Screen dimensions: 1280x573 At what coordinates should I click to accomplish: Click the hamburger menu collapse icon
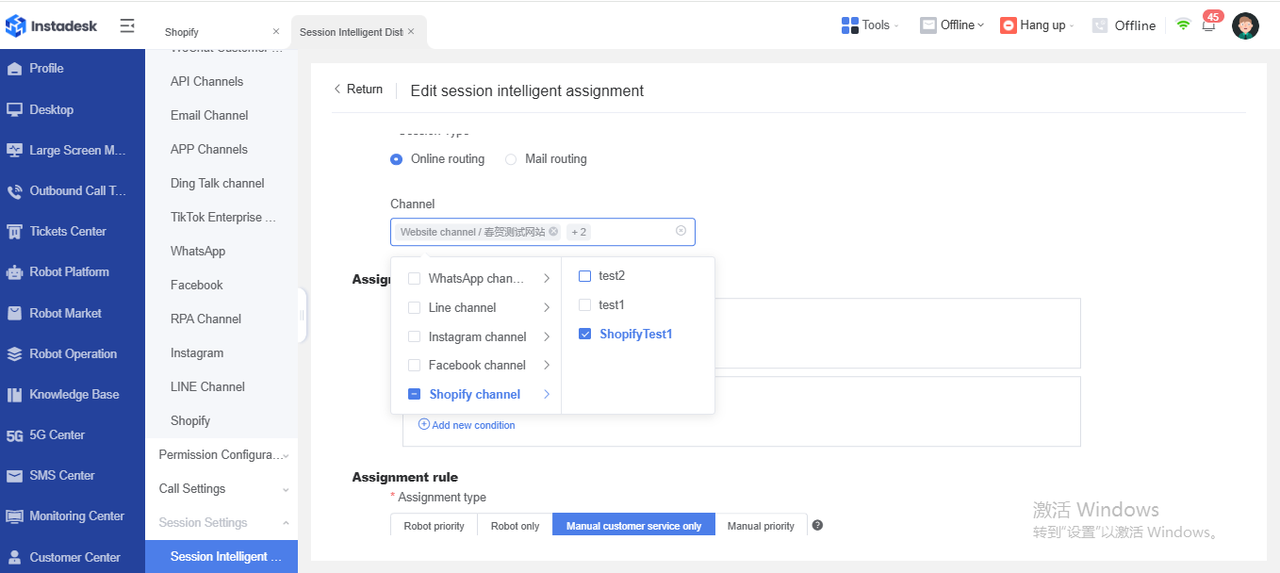127,26
